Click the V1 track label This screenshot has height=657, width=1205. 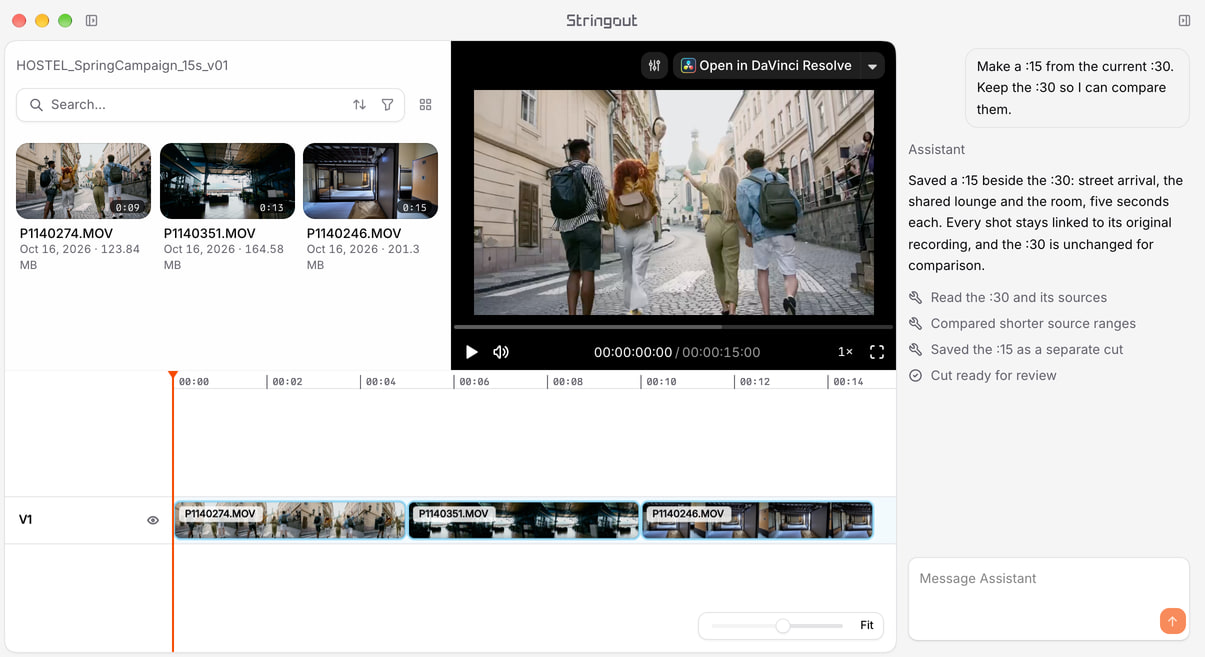[26, 520]
